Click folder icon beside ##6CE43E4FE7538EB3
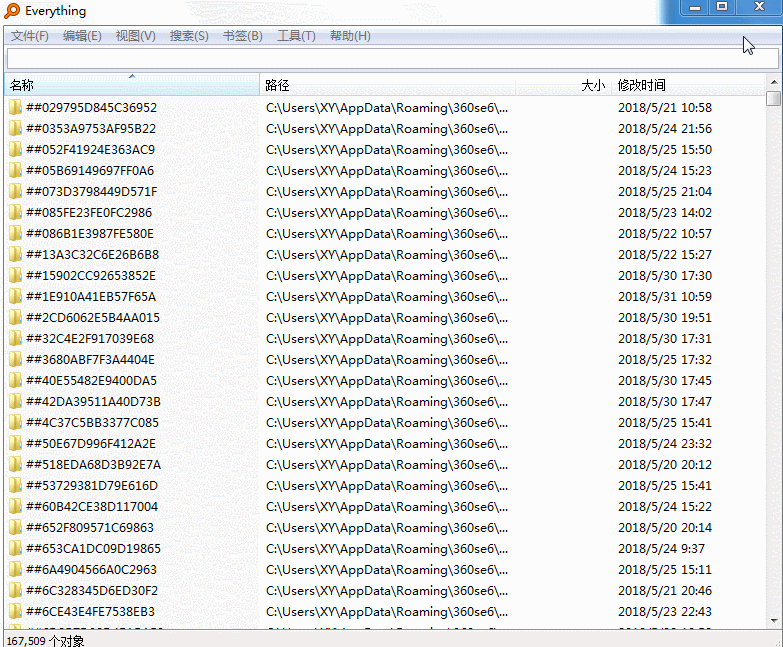Image resolution: width=783 pixels, height=647 pixels. coord(16,612)
